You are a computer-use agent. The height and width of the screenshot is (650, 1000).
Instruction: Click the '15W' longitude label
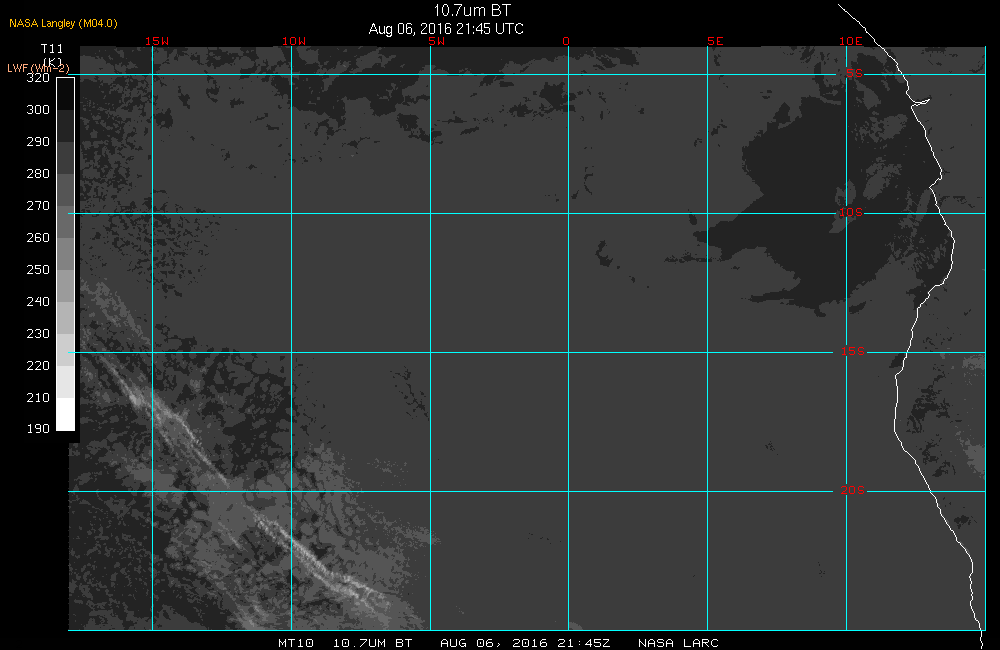[x=157, y=41]
